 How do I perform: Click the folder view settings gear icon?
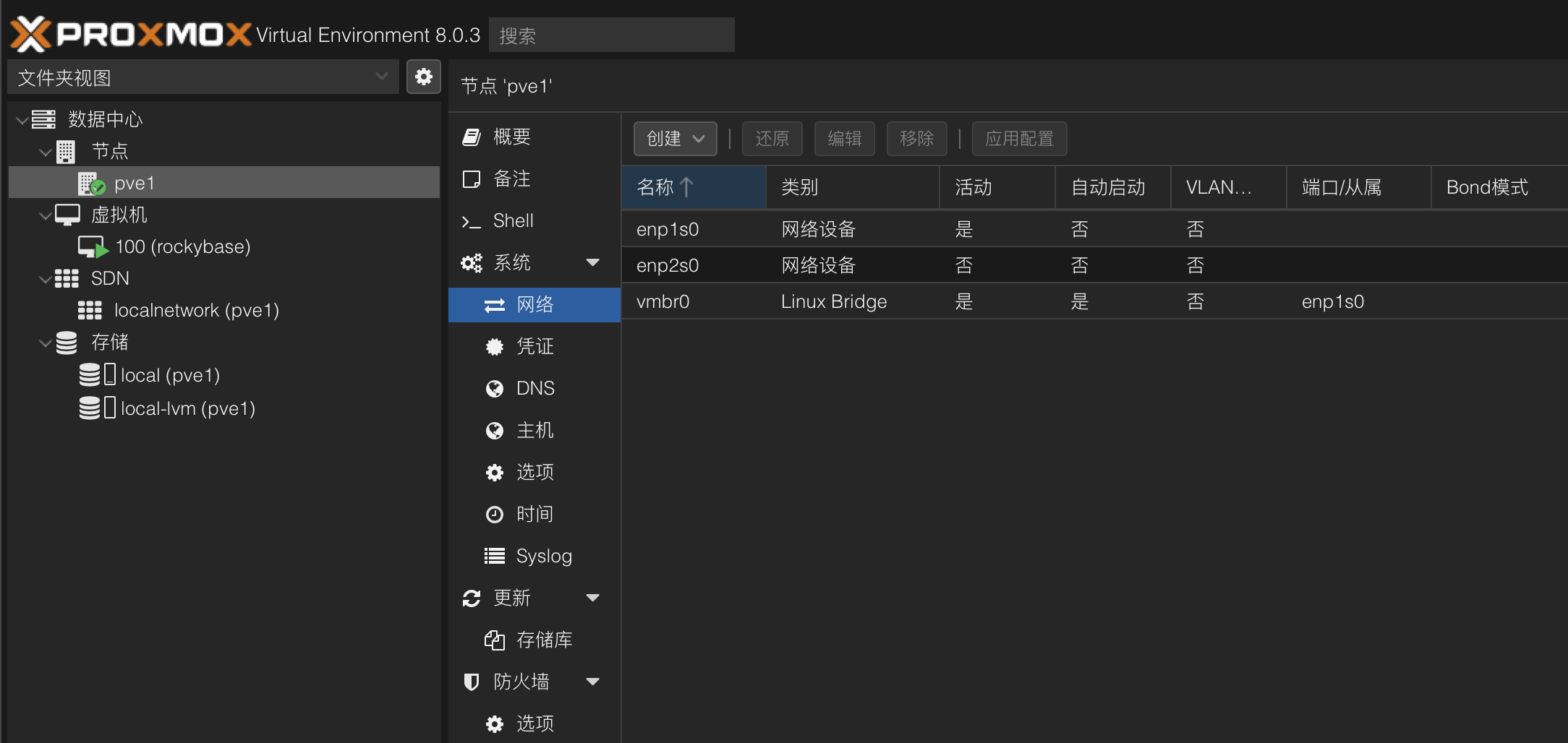coord(424,77)
